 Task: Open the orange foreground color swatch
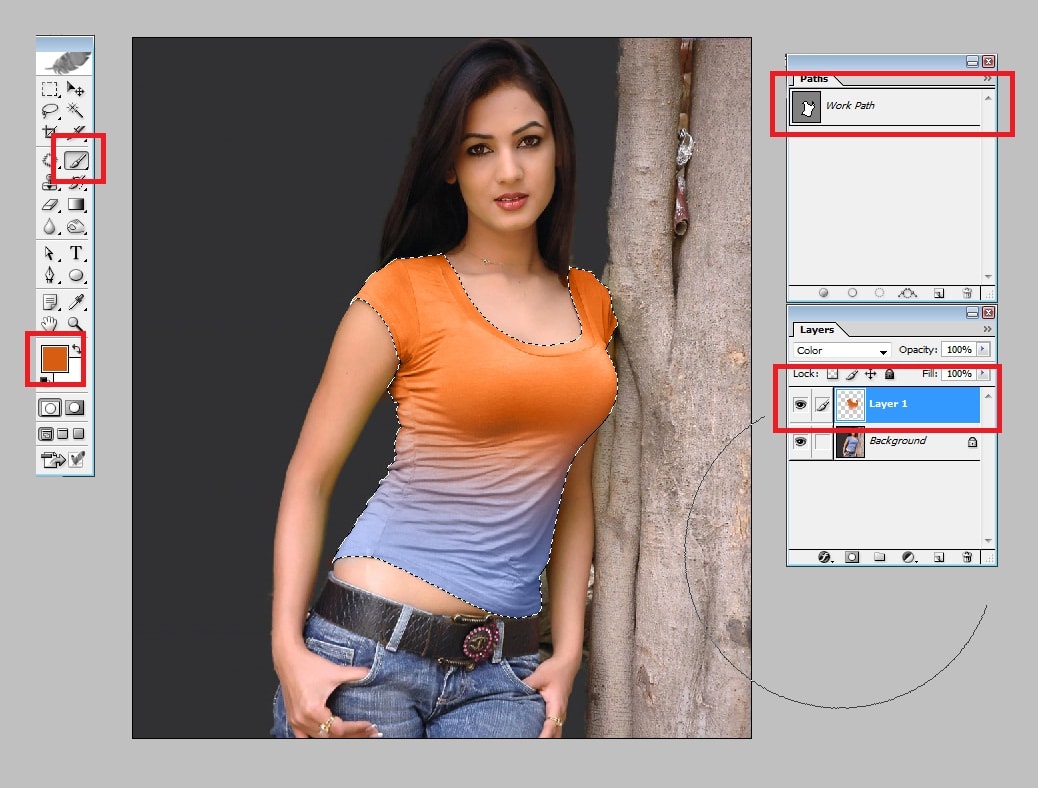point(53,358)
